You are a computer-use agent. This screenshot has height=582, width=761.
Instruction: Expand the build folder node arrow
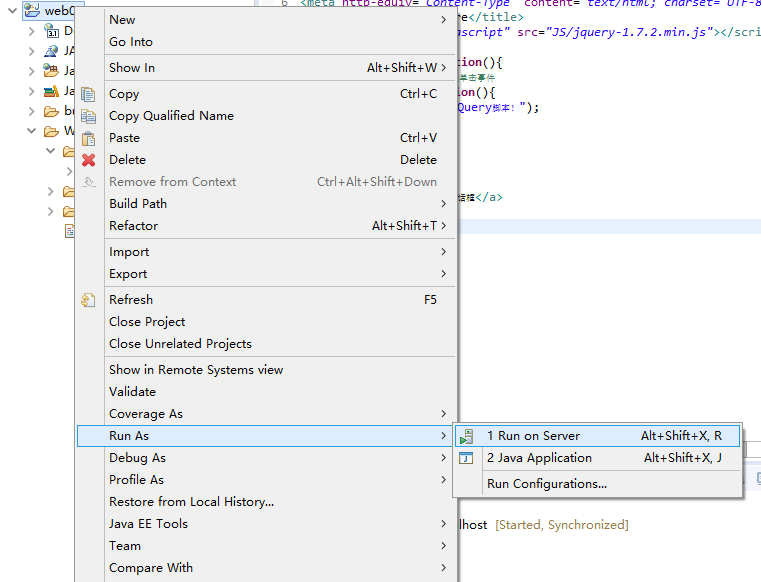32,111
